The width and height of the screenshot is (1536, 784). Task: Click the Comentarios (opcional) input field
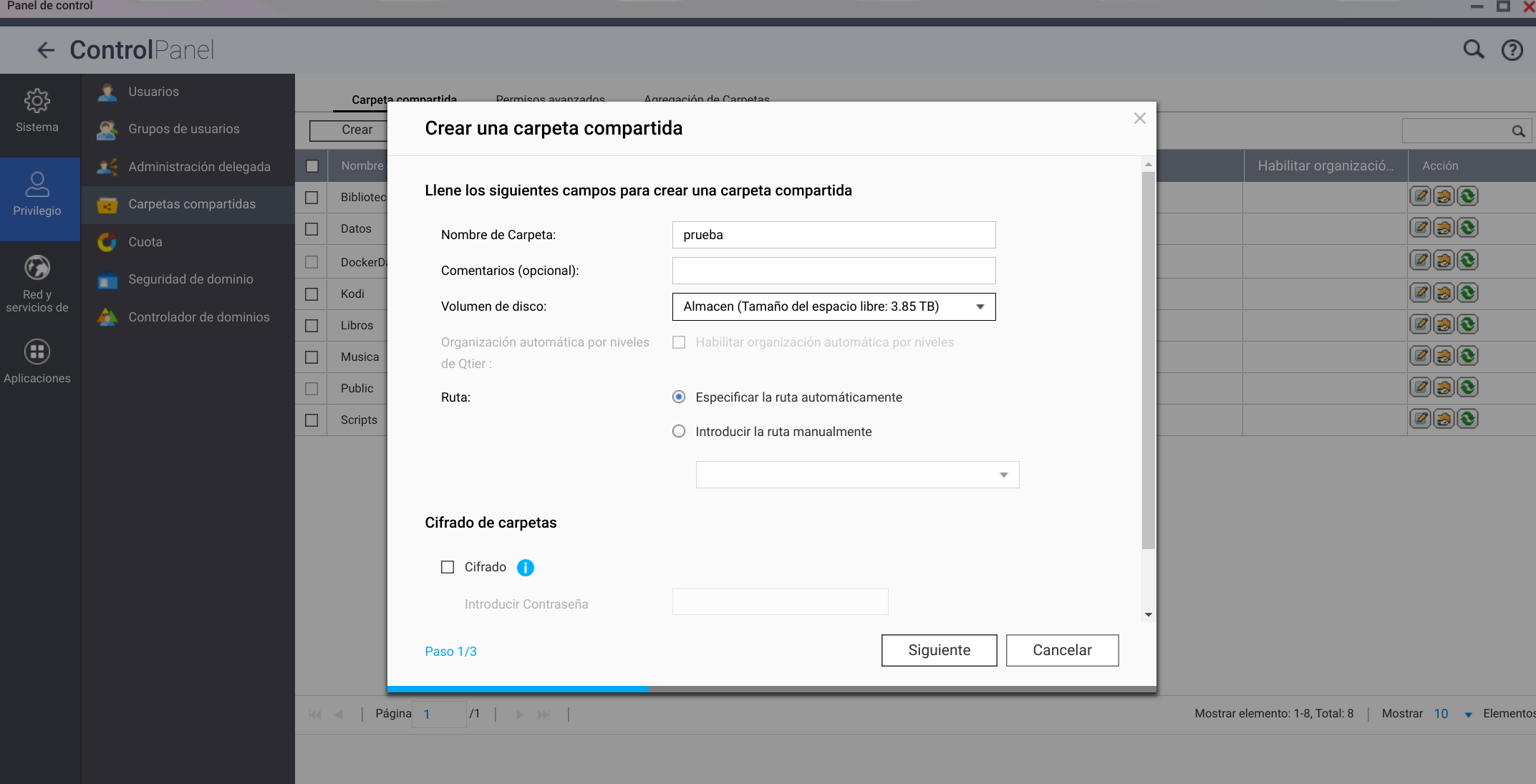[x=834, y=271]
